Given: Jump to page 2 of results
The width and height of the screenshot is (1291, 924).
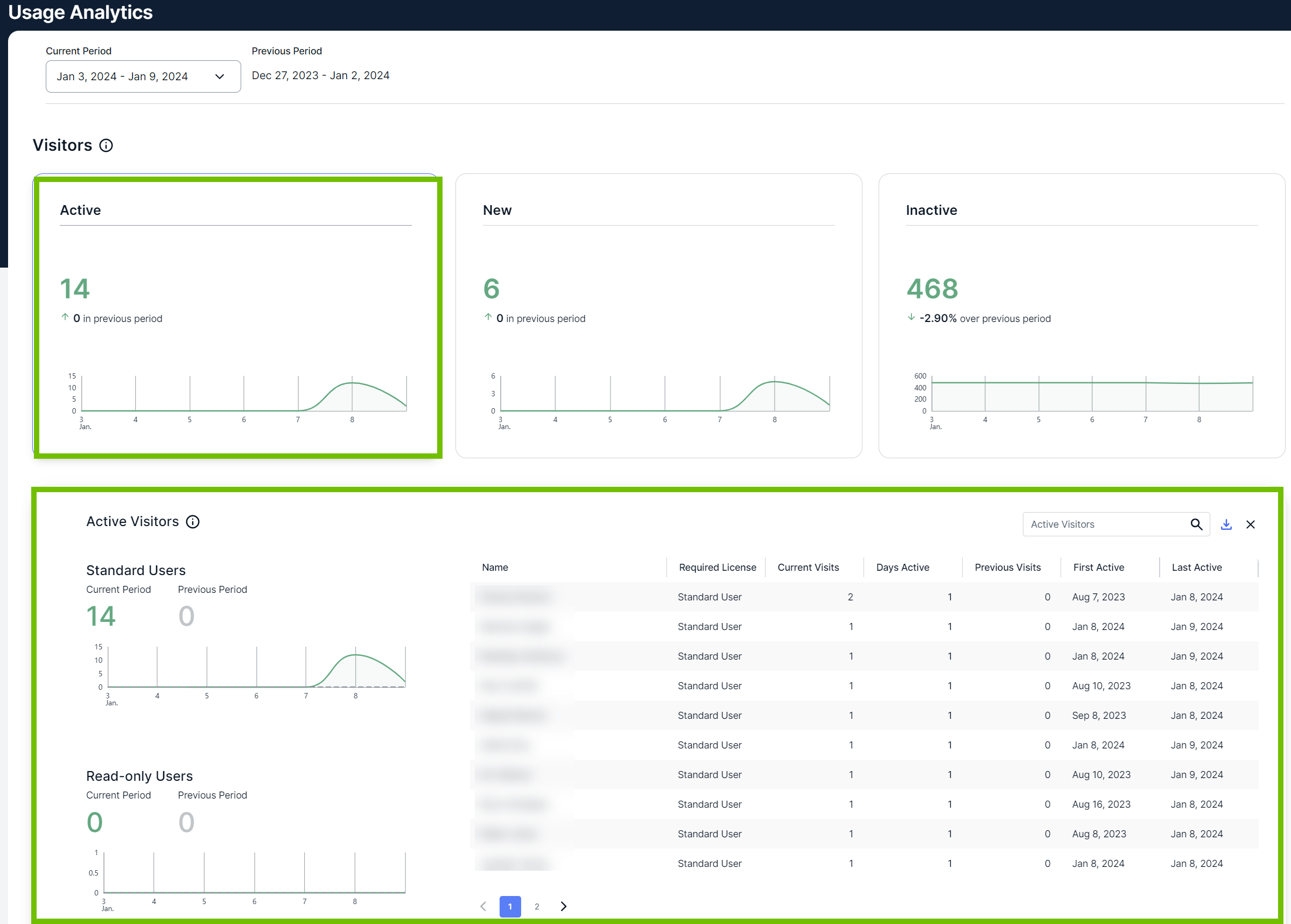Looking at the screenshot, I should tap(536, 906).
